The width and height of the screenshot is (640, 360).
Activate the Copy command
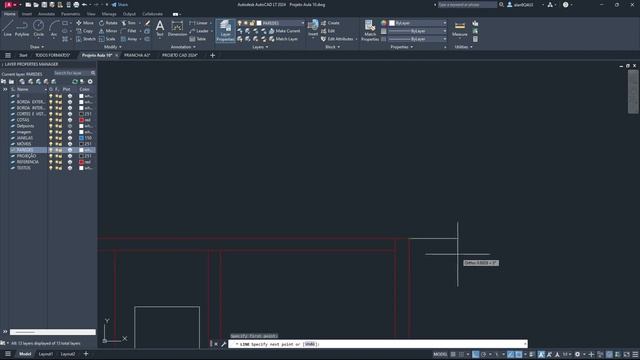(84, 31)
